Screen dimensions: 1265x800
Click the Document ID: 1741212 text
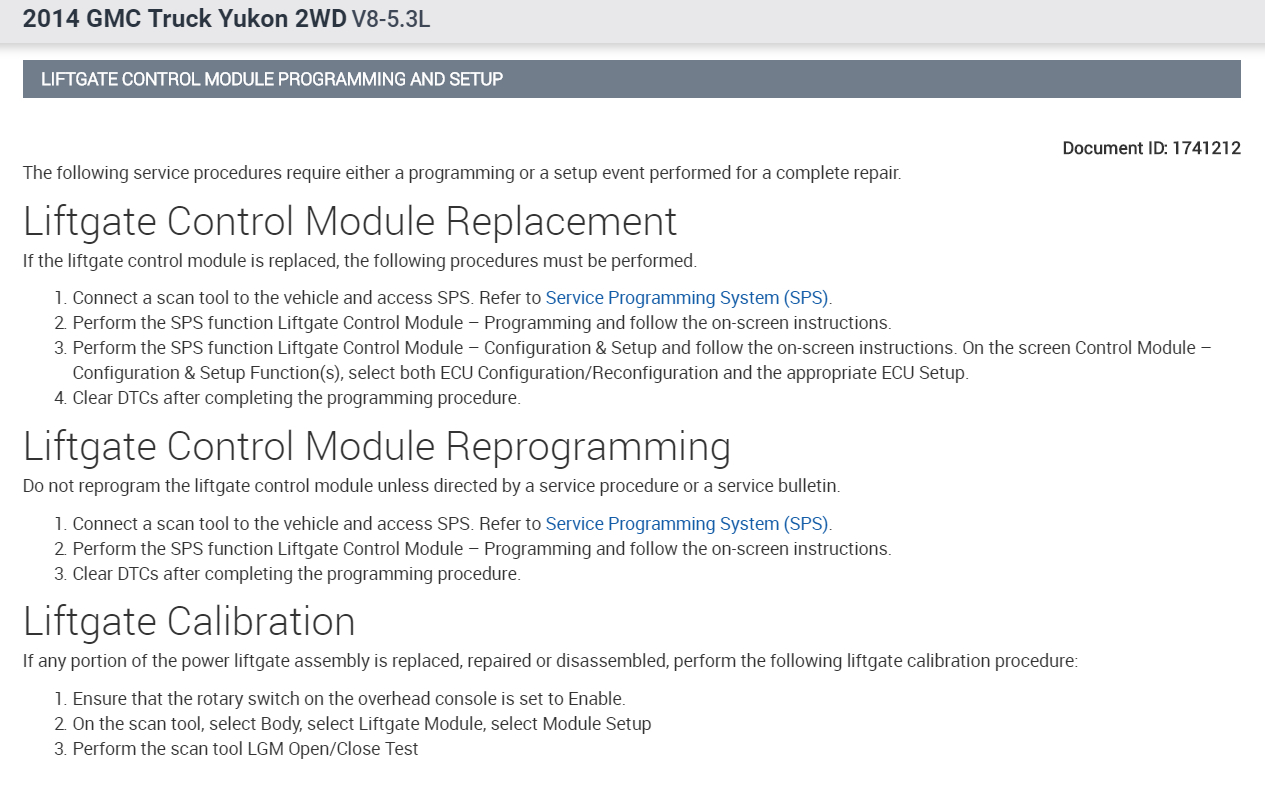[x=1151, y=149]
